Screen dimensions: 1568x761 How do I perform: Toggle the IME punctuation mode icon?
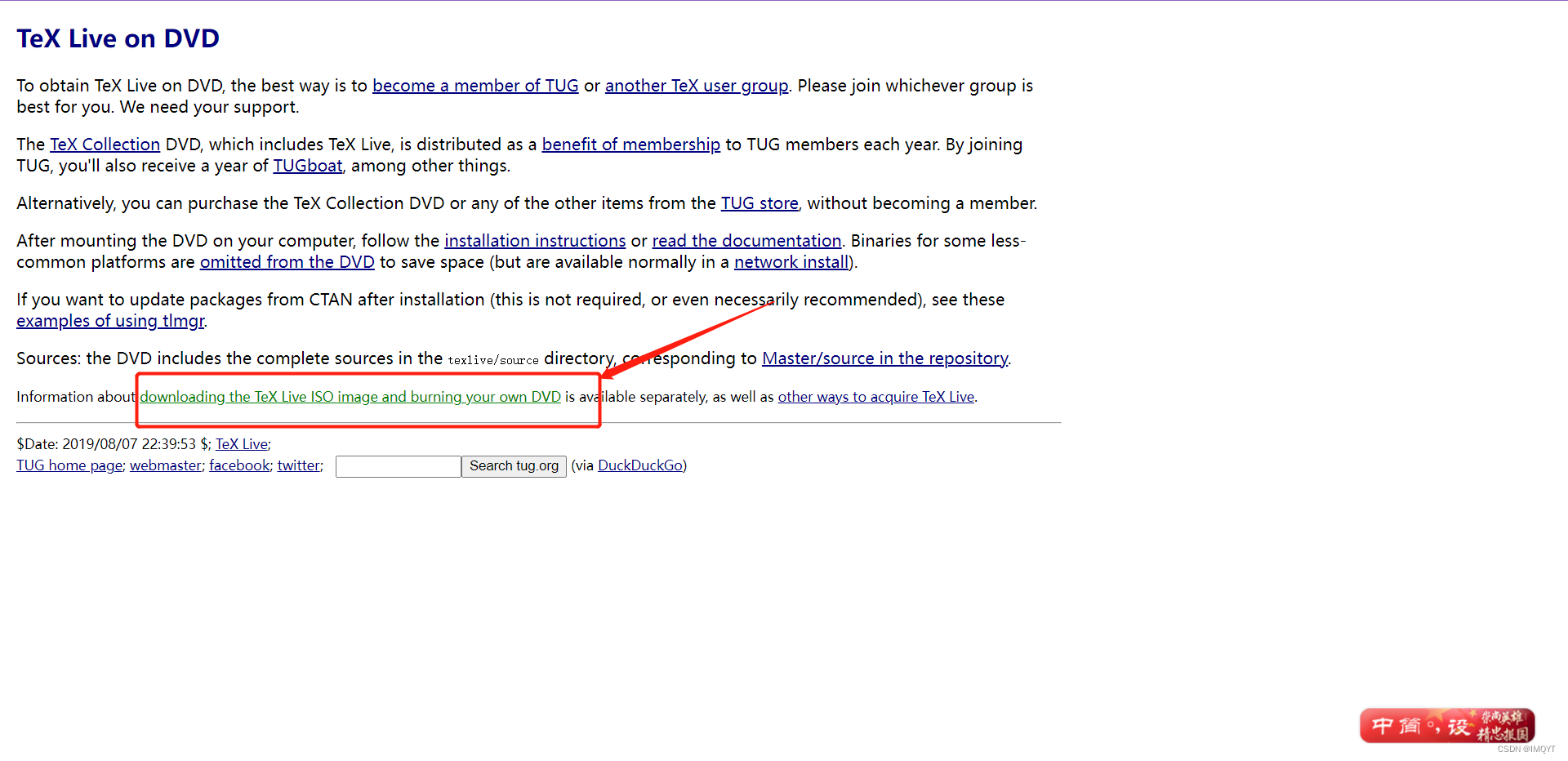[x=1434, y=726]
